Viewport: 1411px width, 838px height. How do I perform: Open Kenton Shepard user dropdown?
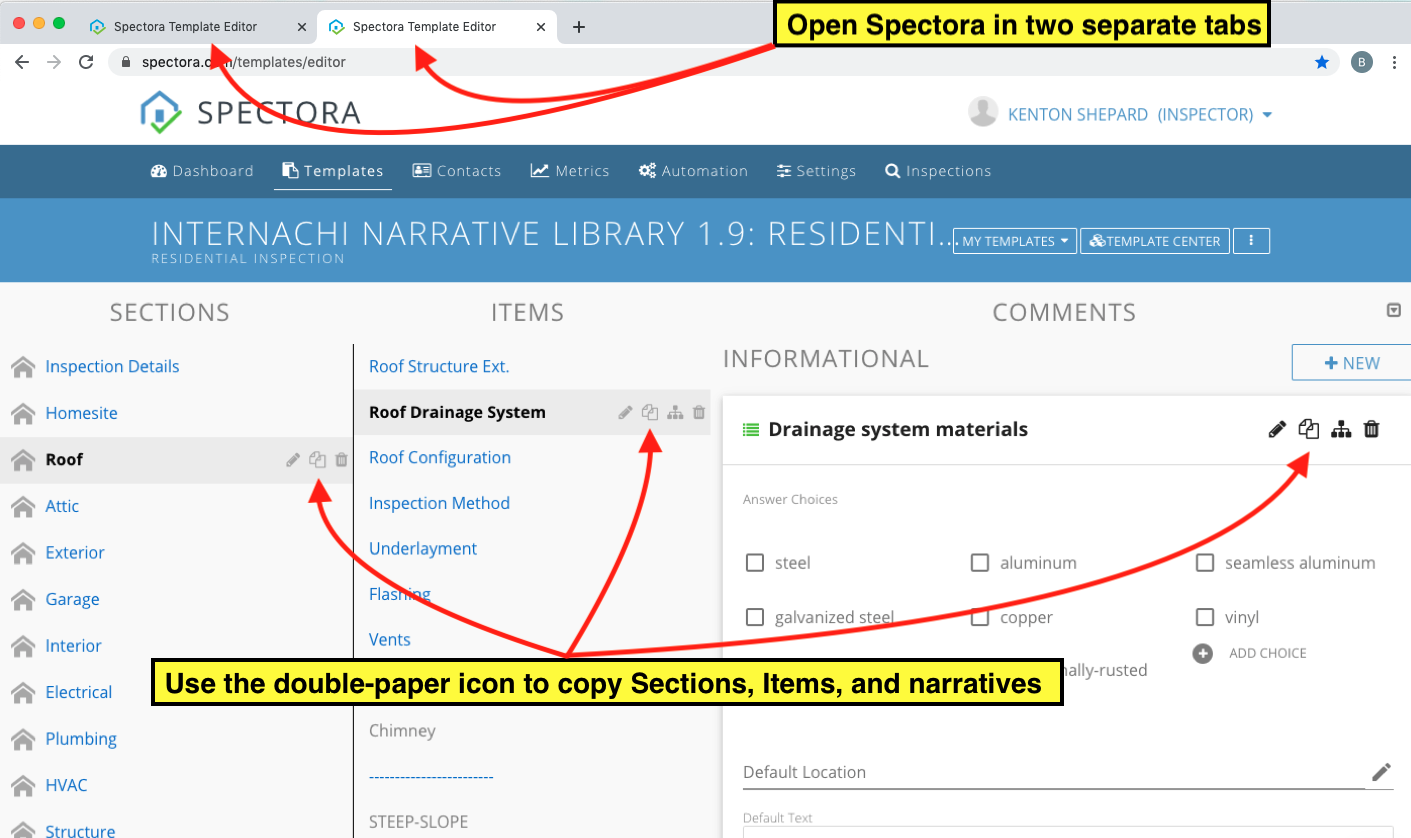(1140, 114)
